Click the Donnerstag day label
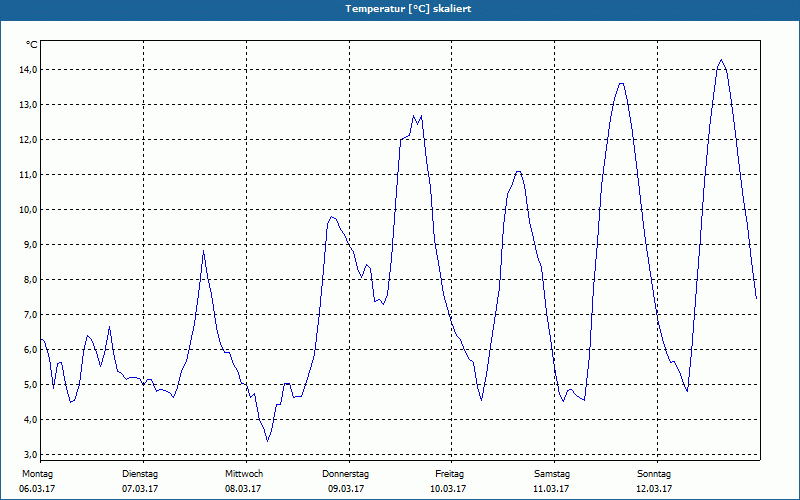The width and height of the screenshot is (800, 500). click(x=345, y=474)
